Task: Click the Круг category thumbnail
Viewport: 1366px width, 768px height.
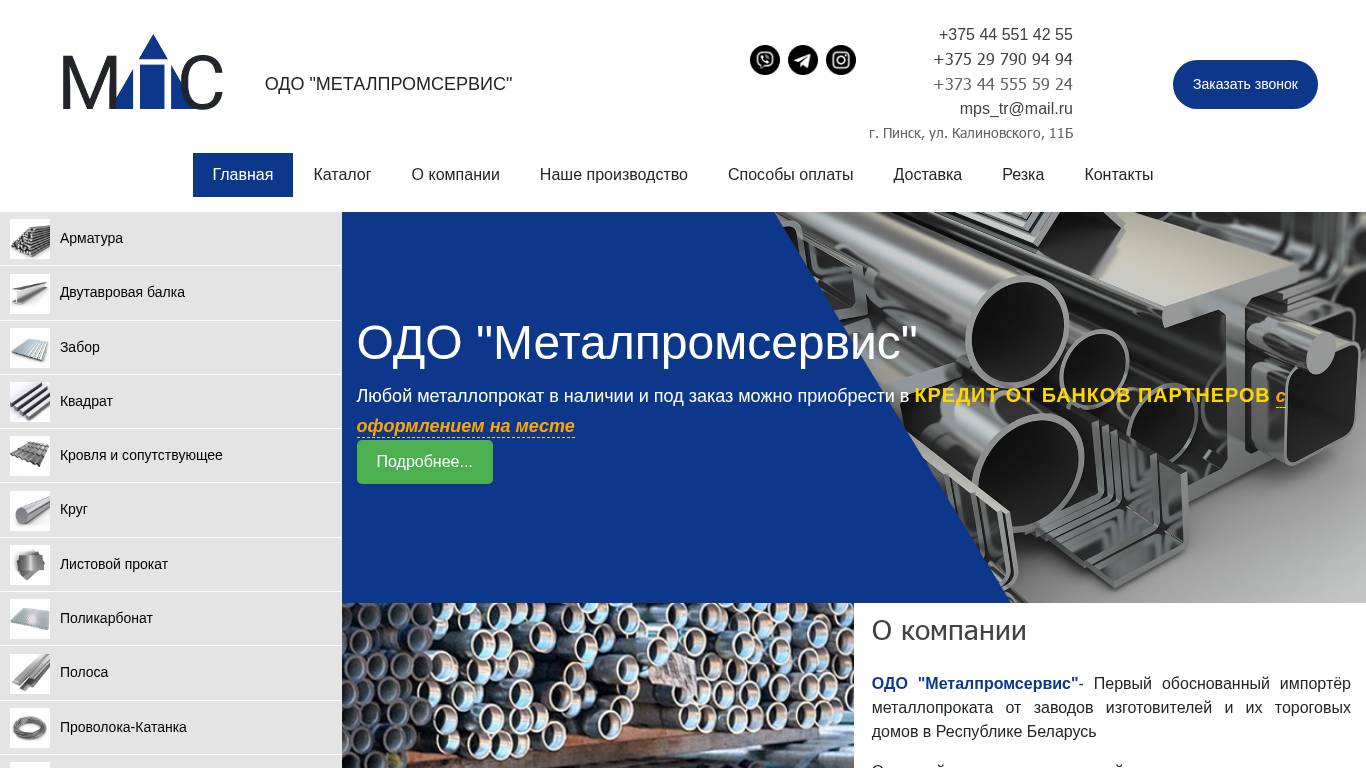Action: click(x=30, y=510)
